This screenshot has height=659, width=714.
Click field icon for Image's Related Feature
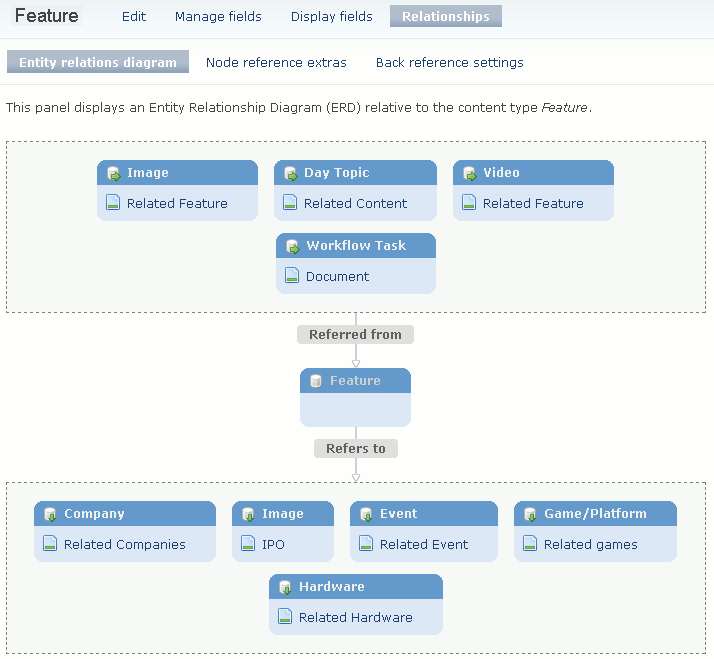click(113, 202)
